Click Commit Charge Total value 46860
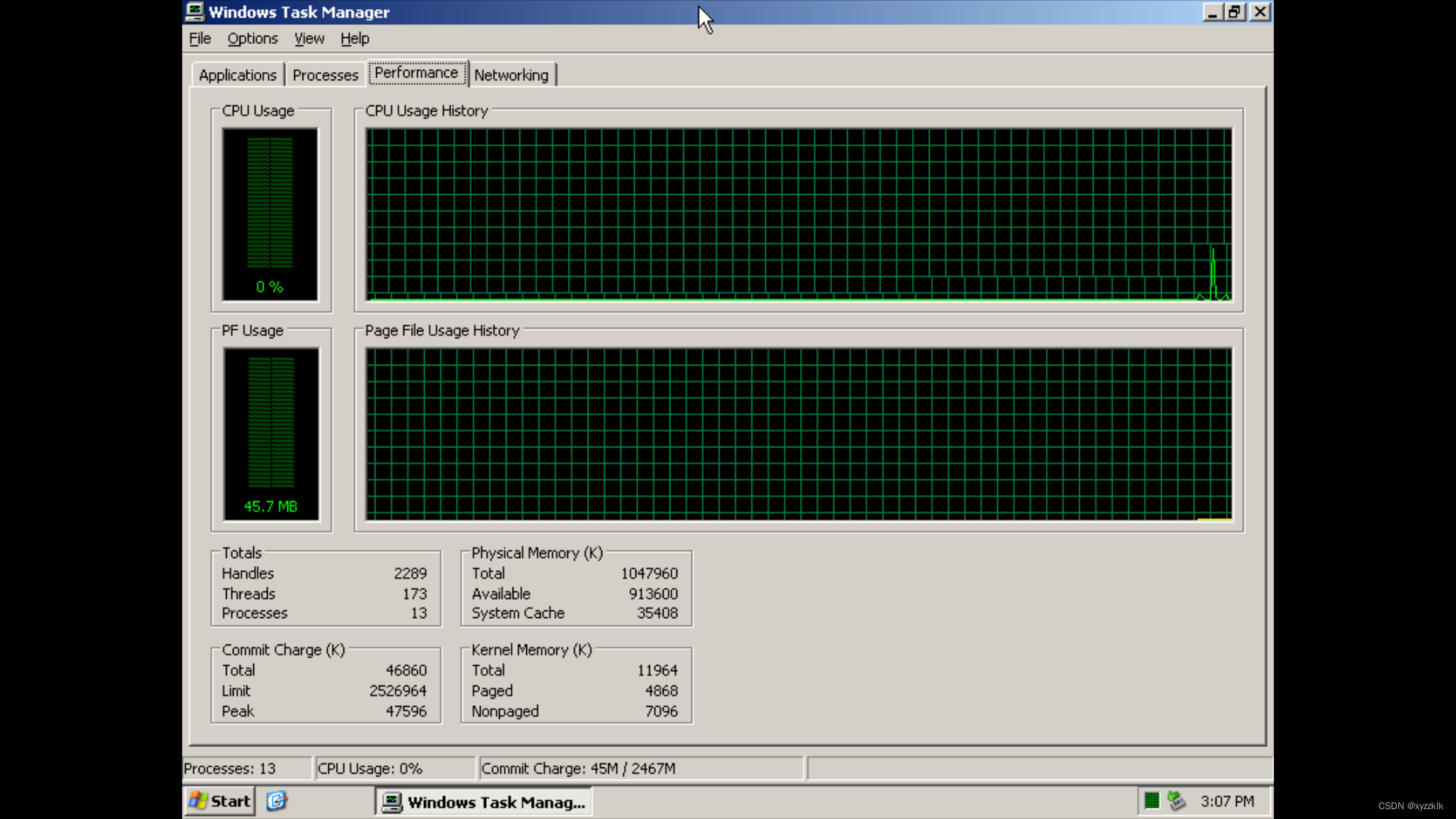The height and width of the screenshot is (819, 1456). [406, 670]
